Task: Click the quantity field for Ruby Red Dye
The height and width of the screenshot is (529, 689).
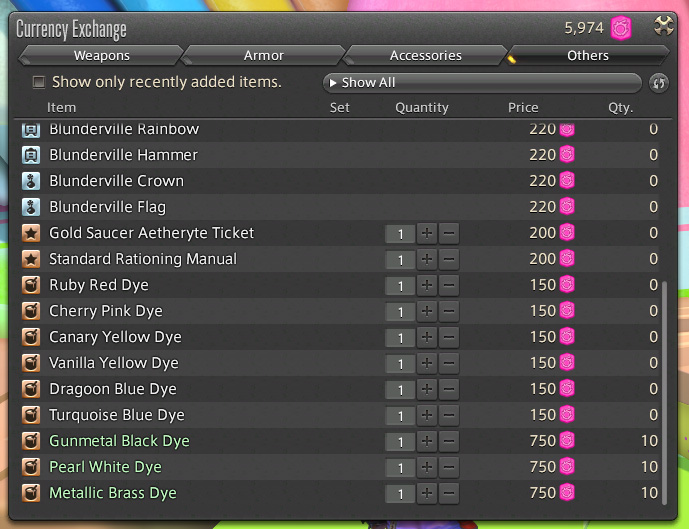Action: 400,286
